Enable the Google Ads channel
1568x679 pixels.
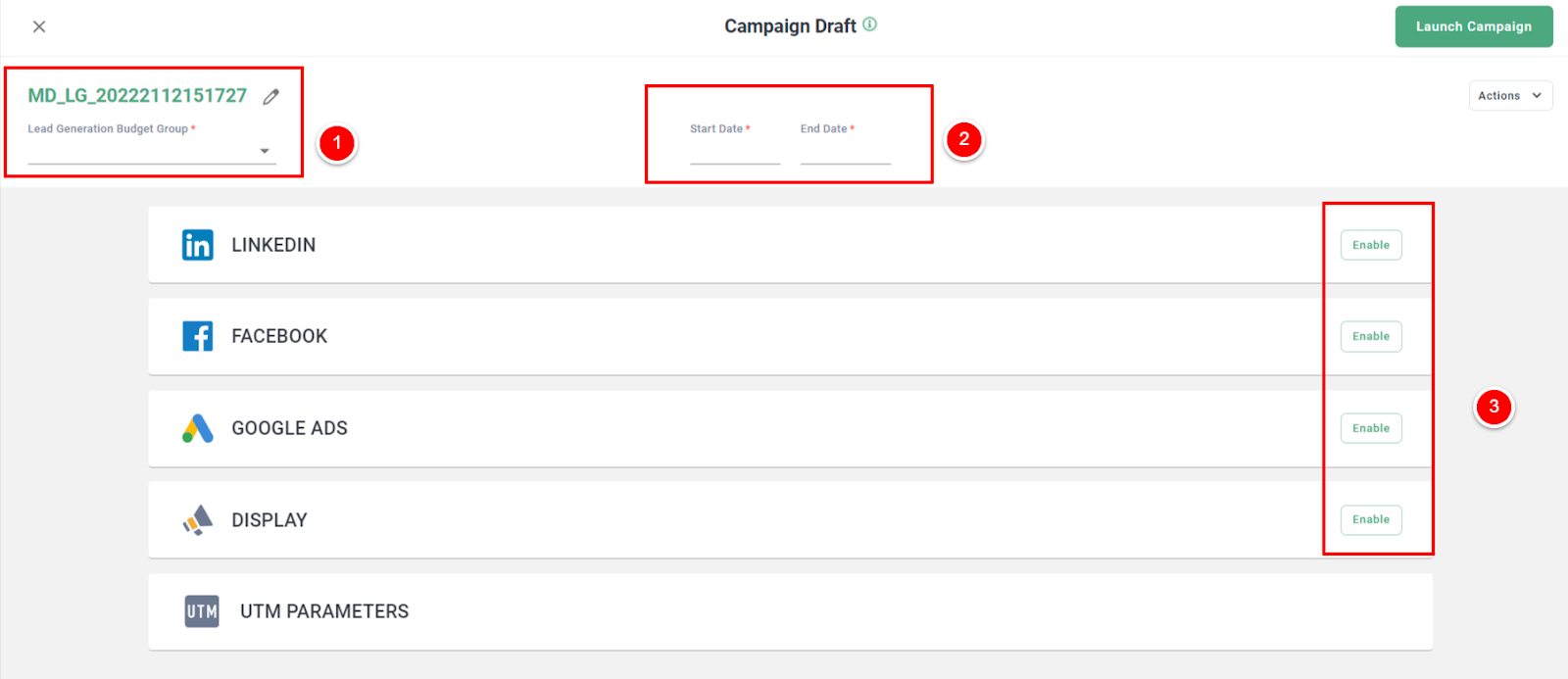coord(1371,428)
